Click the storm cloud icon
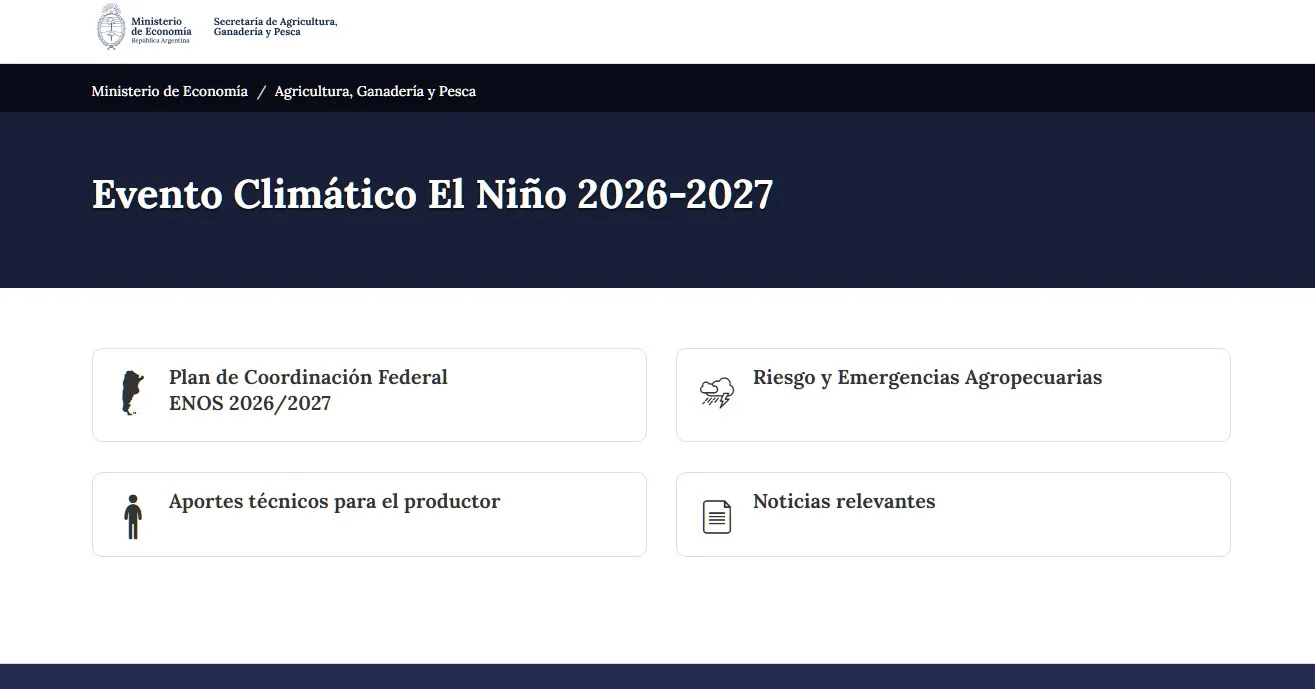 click(716, 392)
